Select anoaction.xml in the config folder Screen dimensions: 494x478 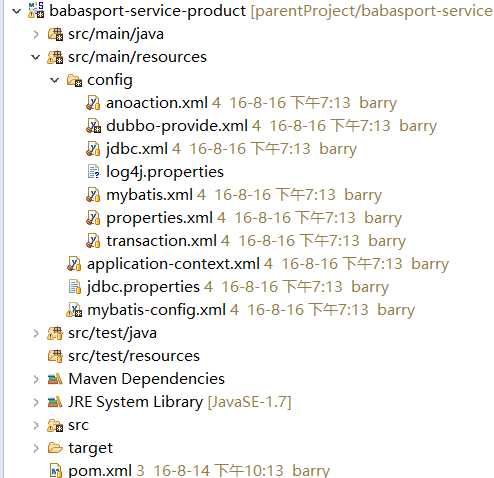(157, 103)
